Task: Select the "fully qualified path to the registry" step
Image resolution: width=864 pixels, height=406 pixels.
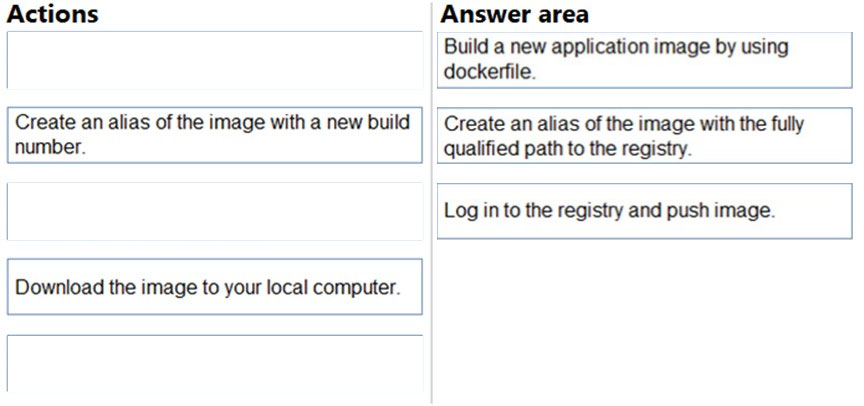Action: [645, 136]
